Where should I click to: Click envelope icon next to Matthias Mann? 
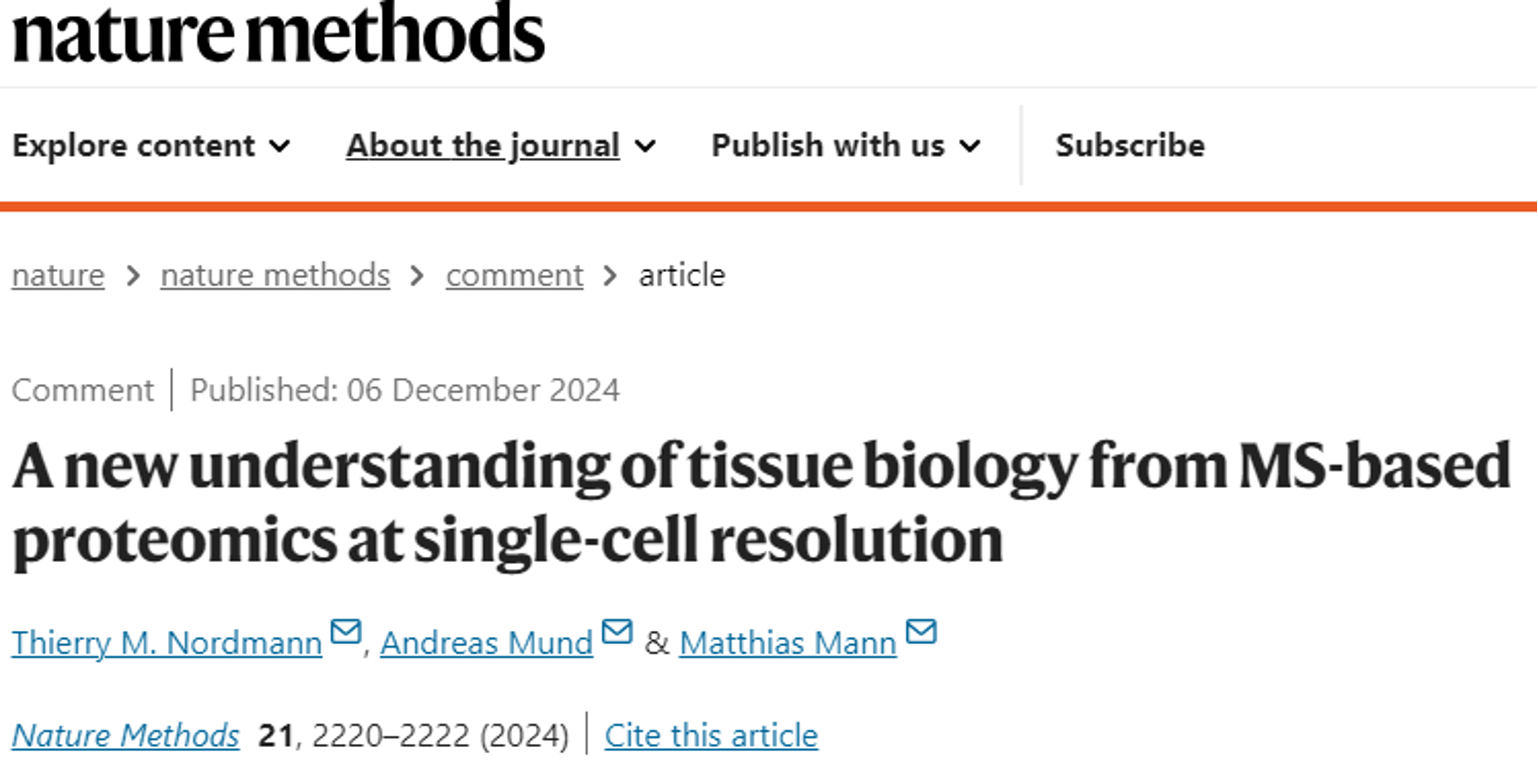[920, 632]
